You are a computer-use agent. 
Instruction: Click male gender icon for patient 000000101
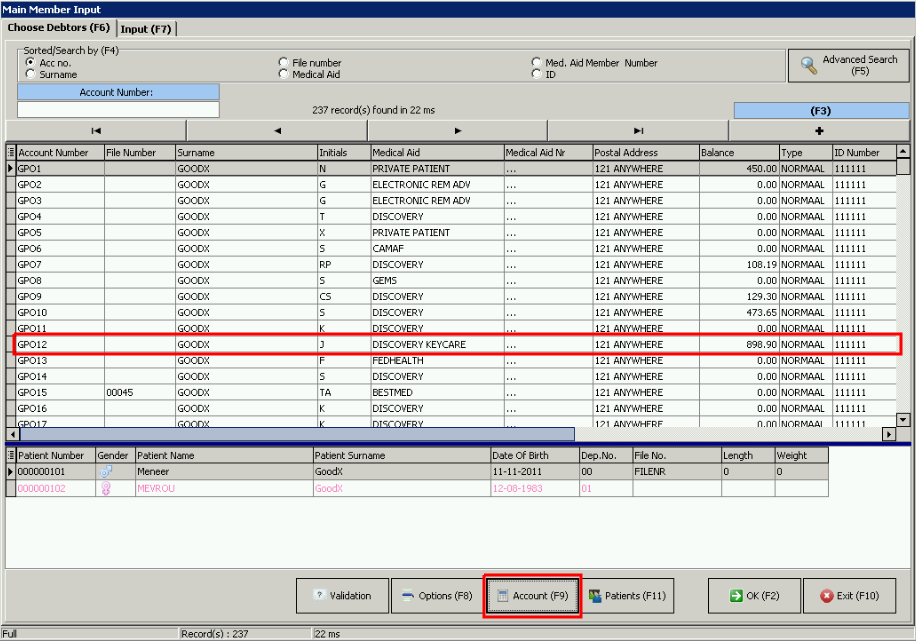106,471
